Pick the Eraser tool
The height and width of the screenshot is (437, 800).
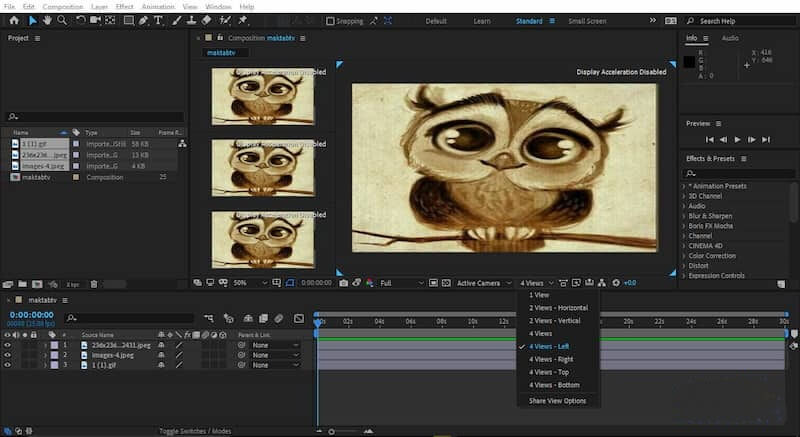(206, 20)
